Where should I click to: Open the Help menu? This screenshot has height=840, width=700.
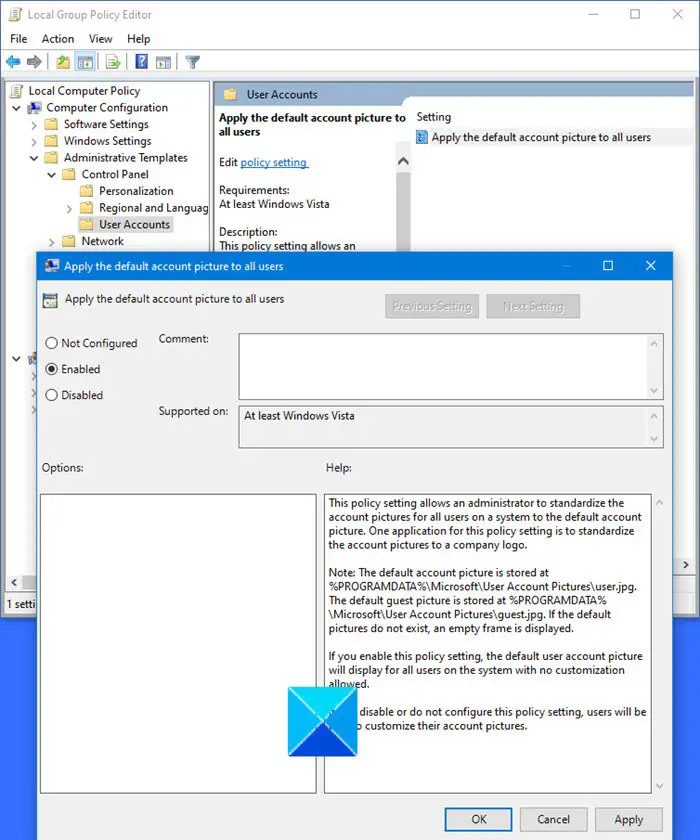(139, 39)
